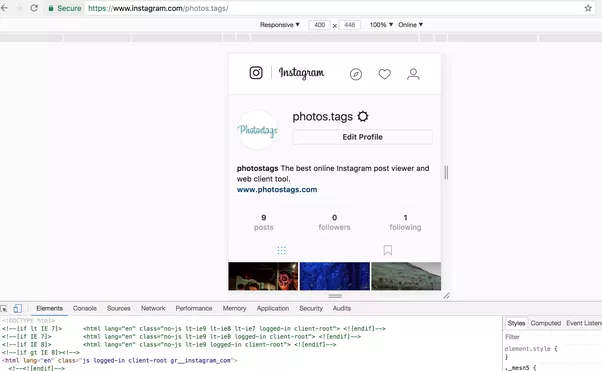Screen dimensions: 602x371
Task: Show the posts grid view icon
Action: (281, 251)
